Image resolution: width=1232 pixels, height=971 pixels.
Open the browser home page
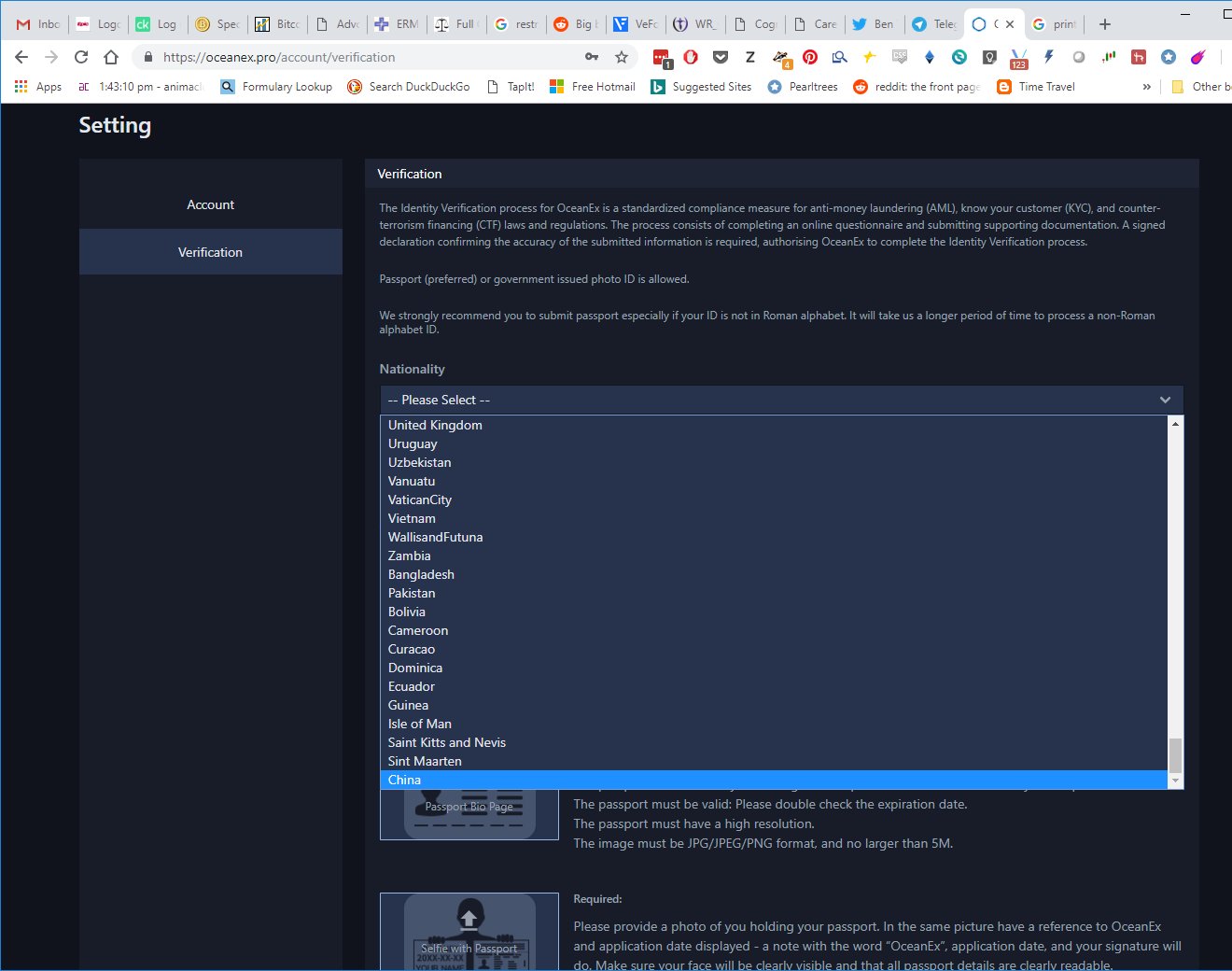click(111, 57)
